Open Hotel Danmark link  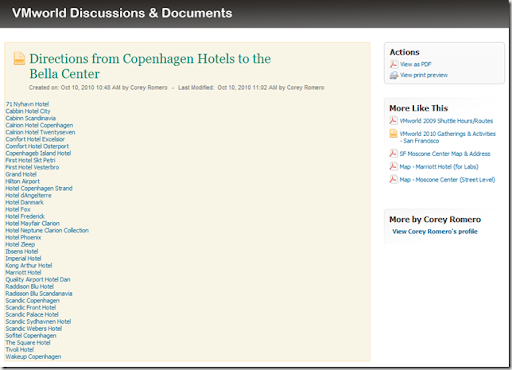24,202
